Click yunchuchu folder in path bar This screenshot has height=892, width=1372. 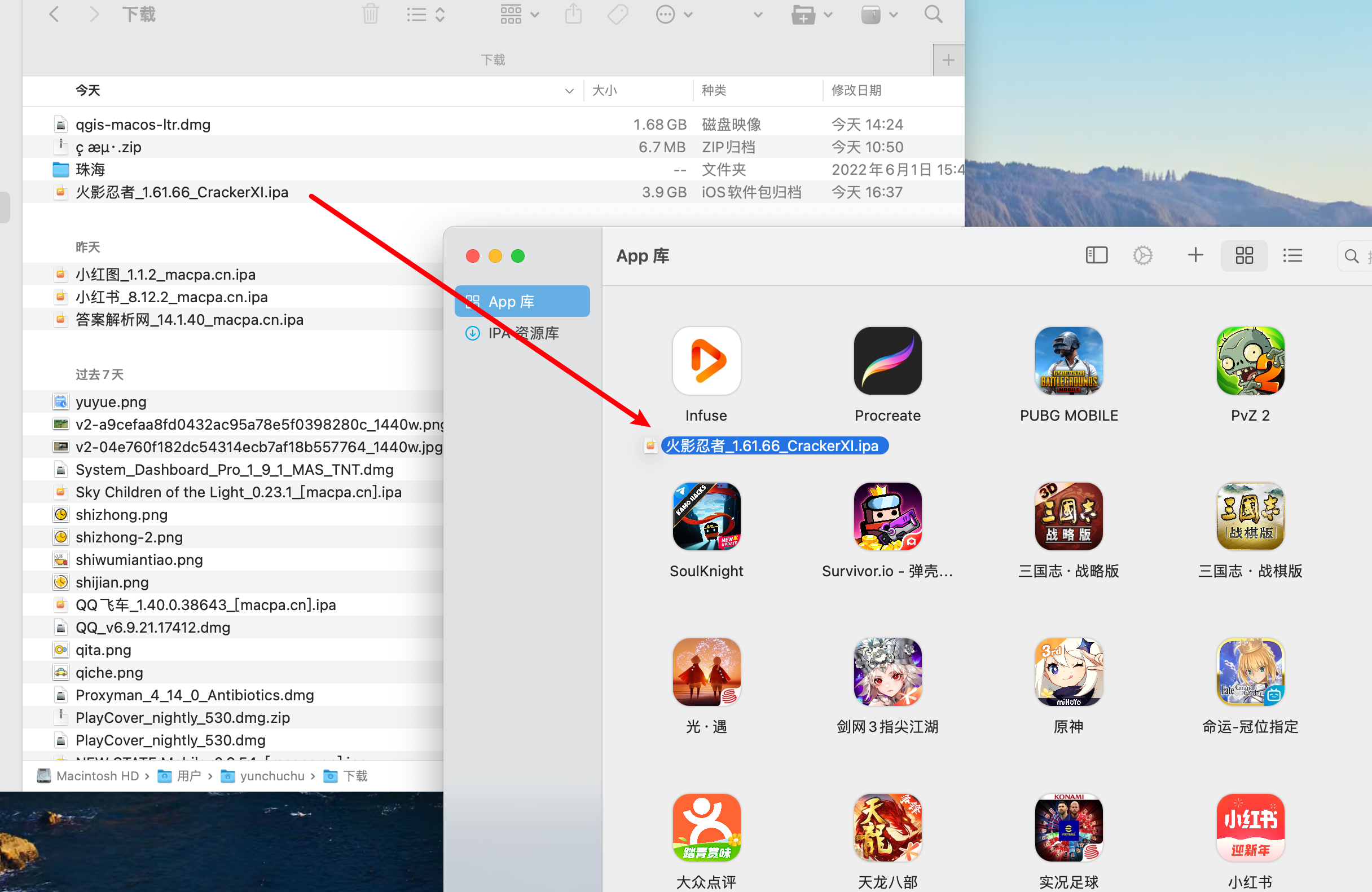click(271, 776)
